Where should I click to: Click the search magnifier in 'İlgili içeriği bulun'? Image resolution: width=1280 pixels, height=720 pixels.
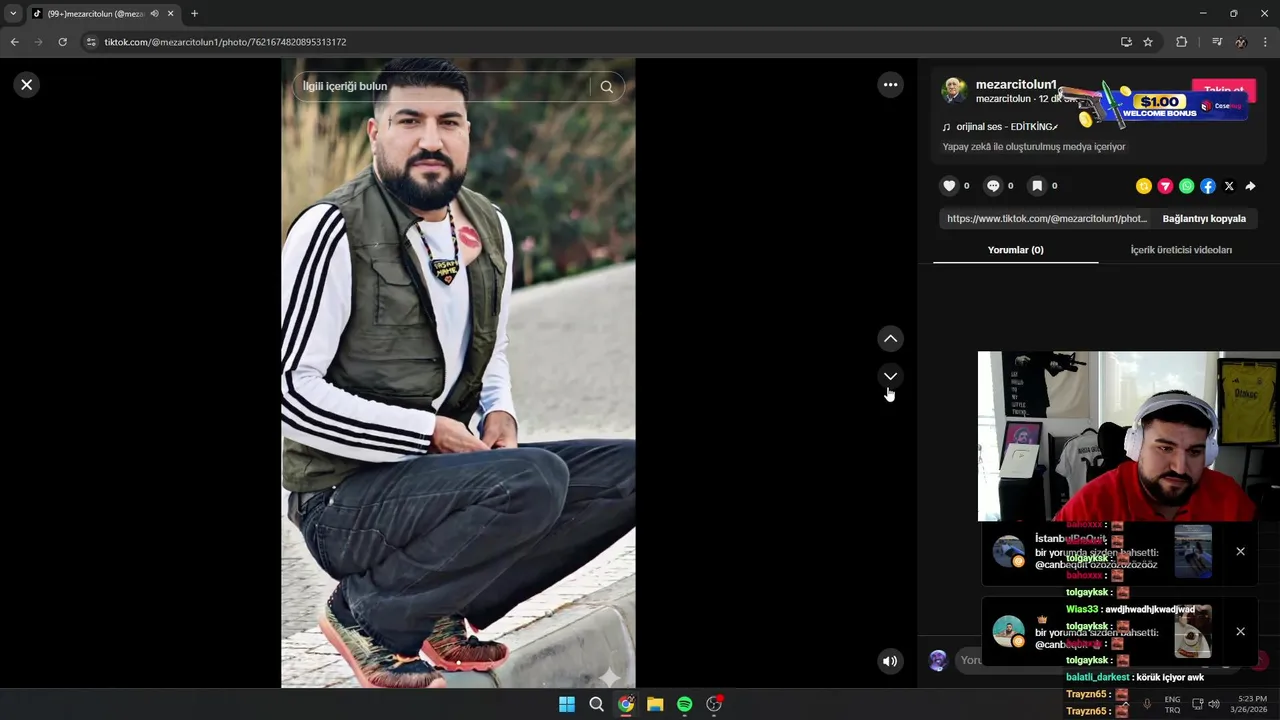607,86
